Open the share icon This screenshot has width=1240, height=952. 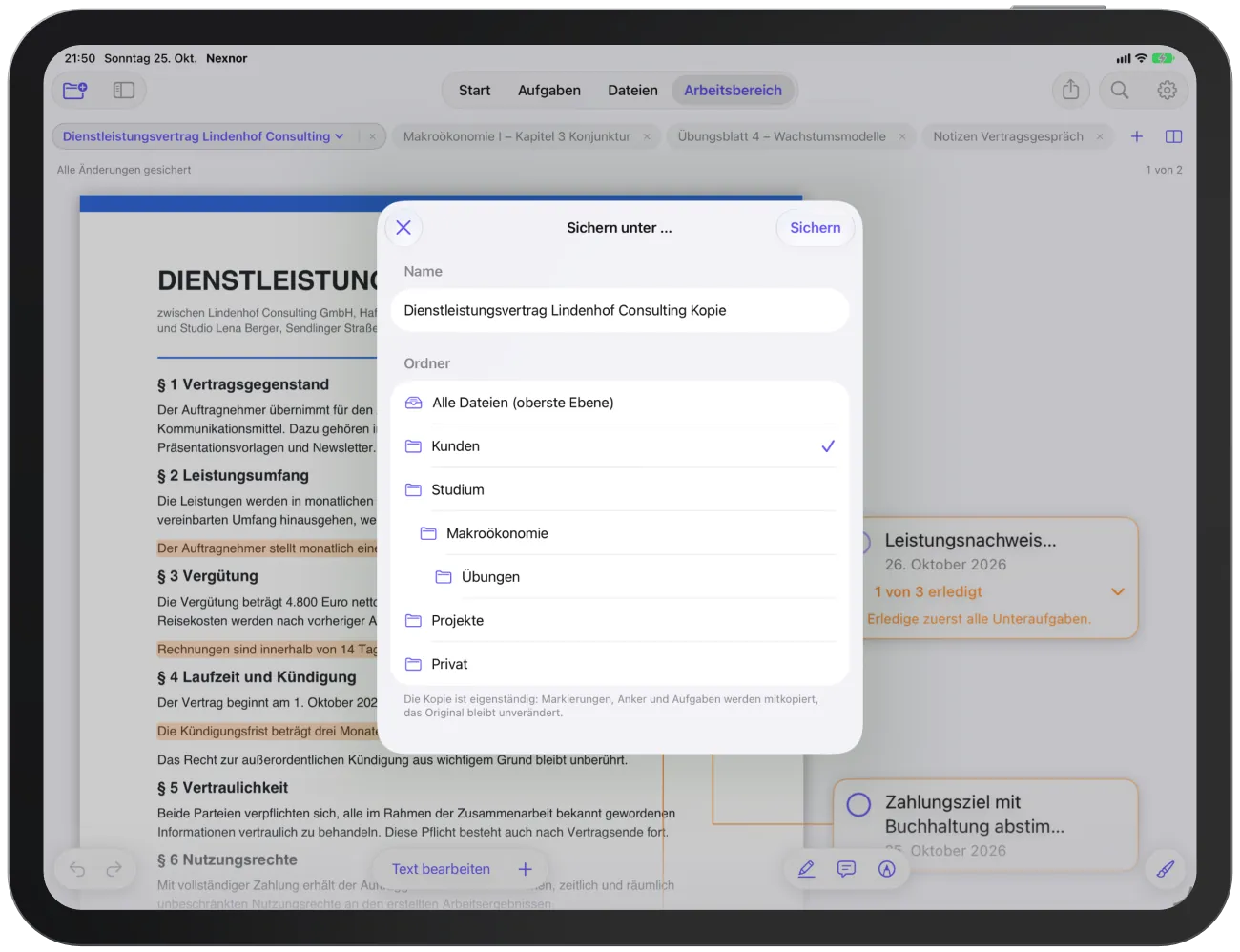1071,90
